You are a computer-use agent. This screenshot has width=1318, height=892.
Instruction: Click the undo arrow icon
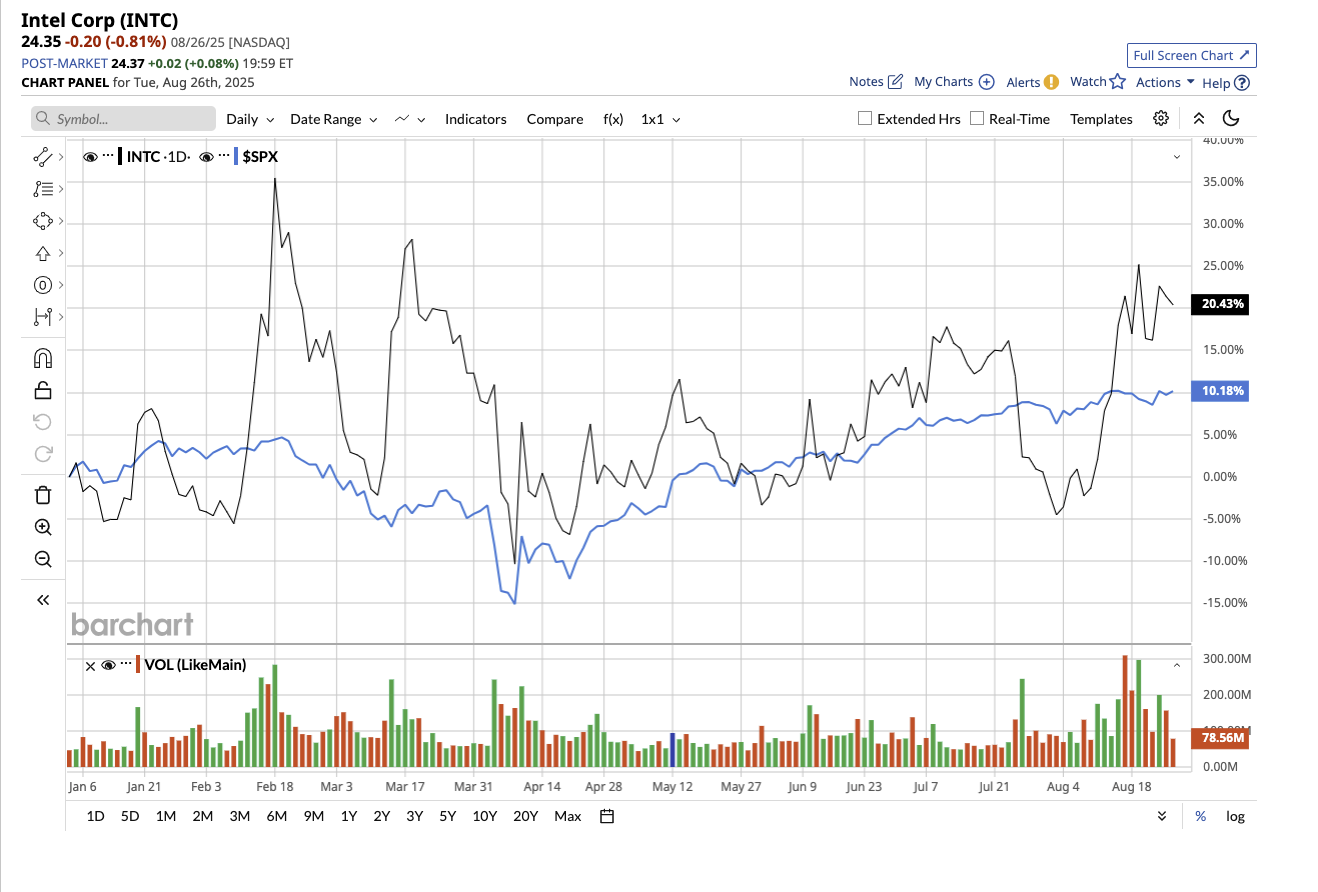[43, 421]
